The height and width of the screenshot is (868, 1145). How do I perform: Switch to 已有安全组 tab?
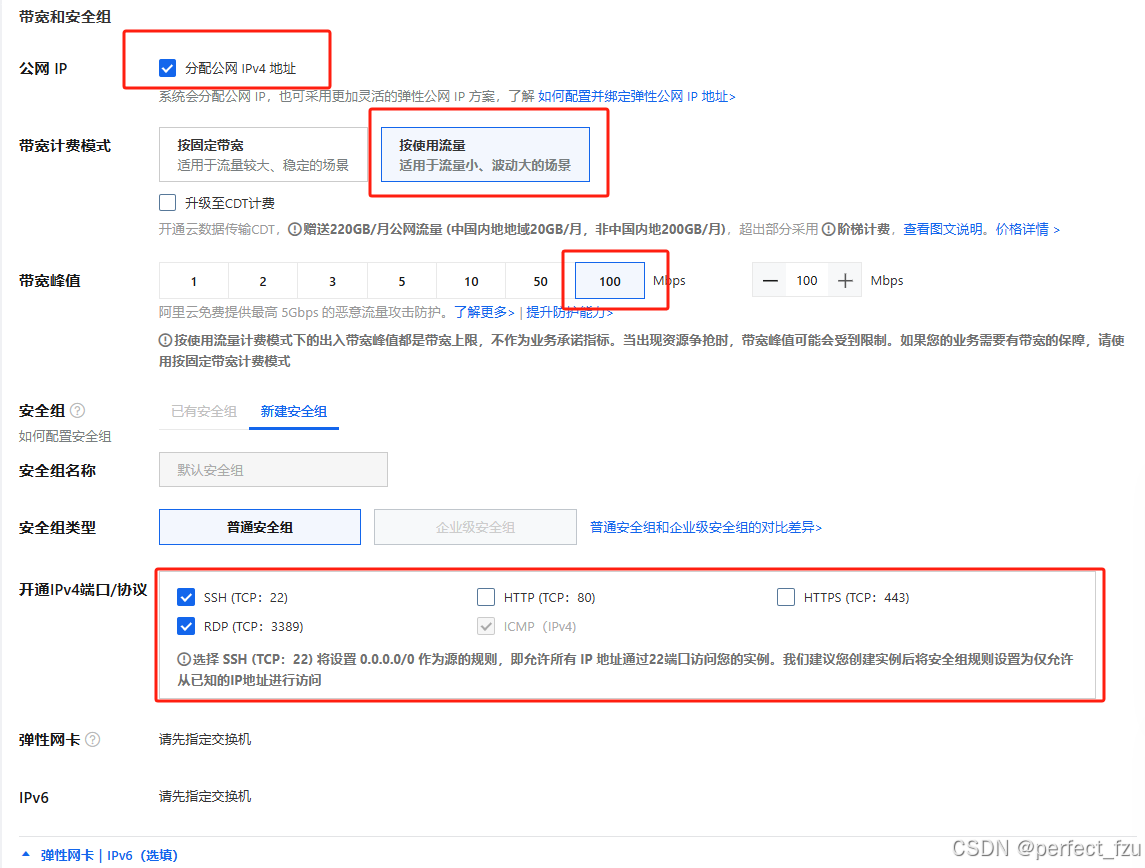[x=203, y=410]
